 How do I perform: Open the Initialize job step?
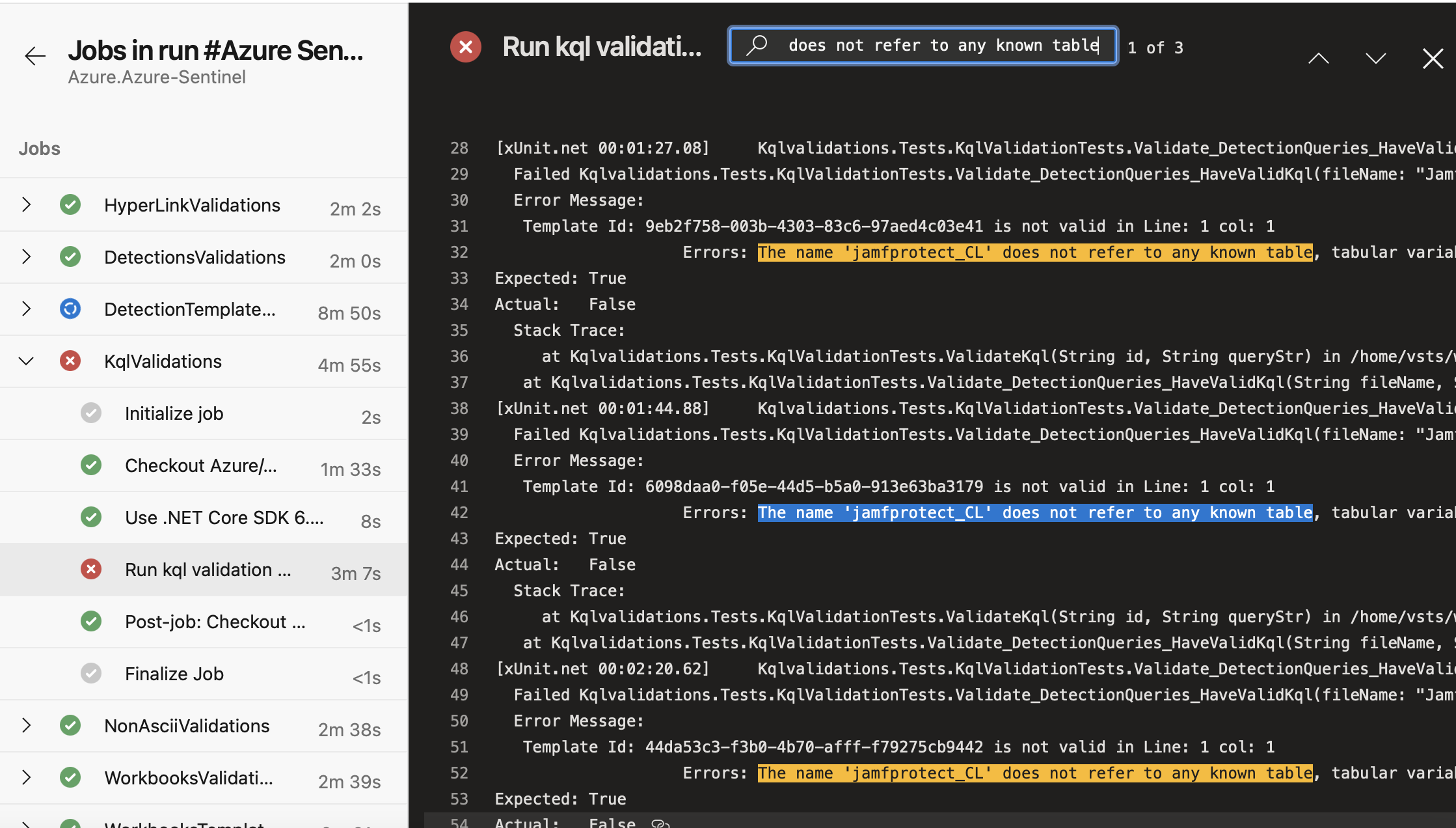point(174,413)
